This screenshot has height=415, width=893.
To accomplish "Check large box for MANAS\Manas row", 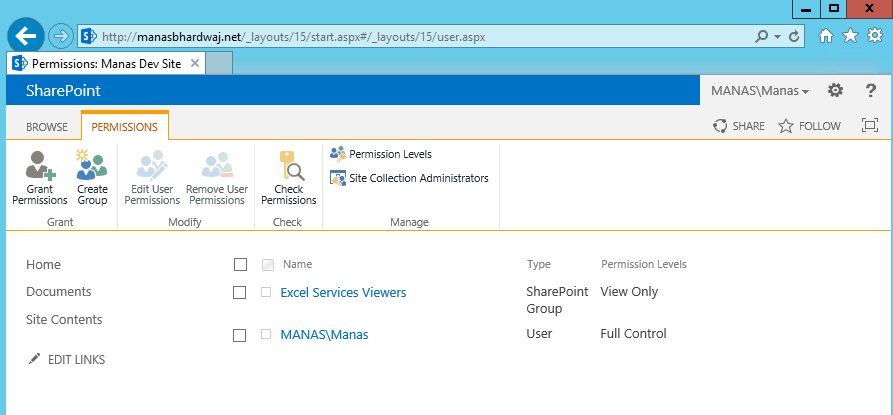I will coord(240,335).
